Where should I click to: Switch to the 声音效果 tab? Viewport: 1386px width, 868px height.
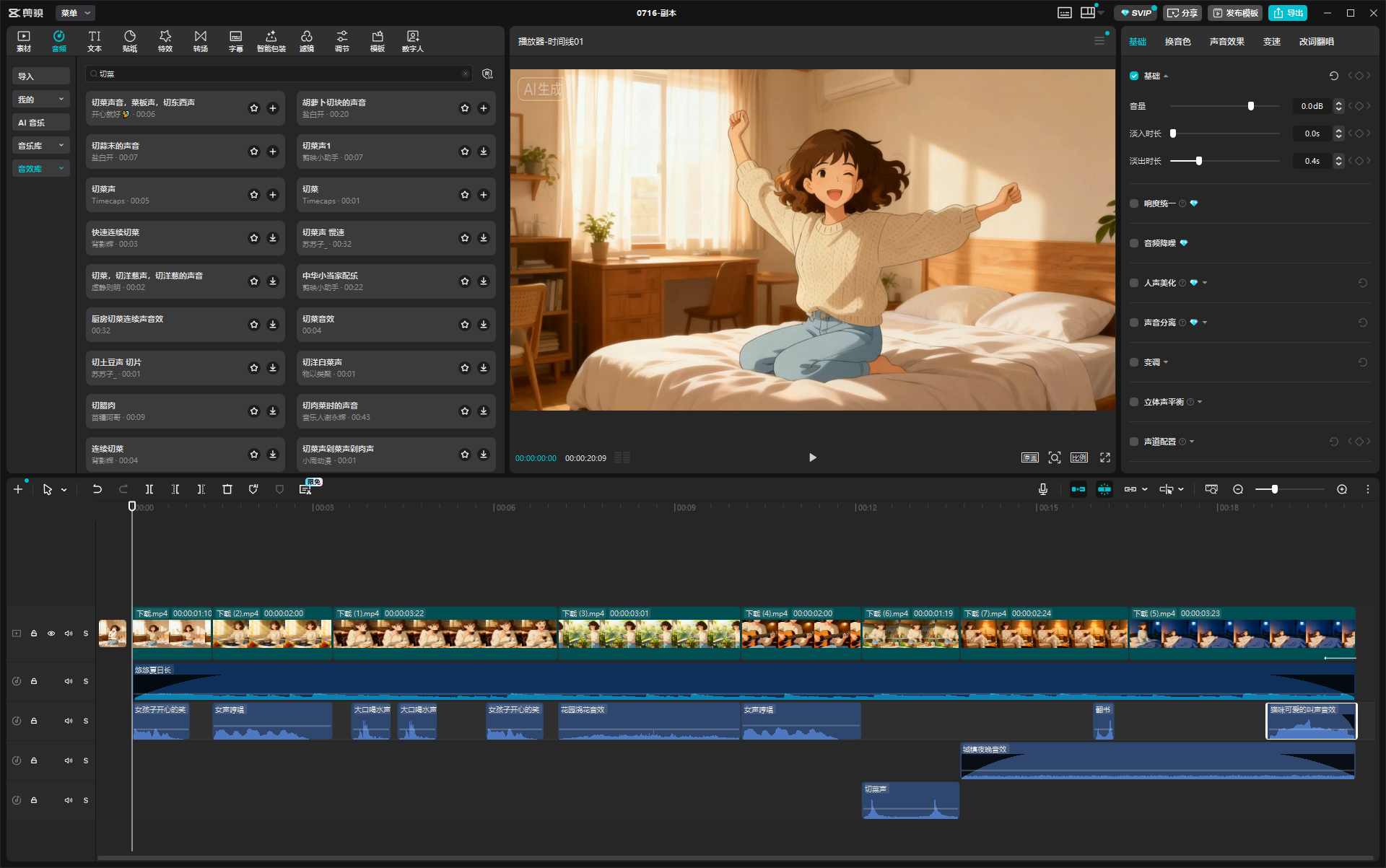pos(1226,42)
